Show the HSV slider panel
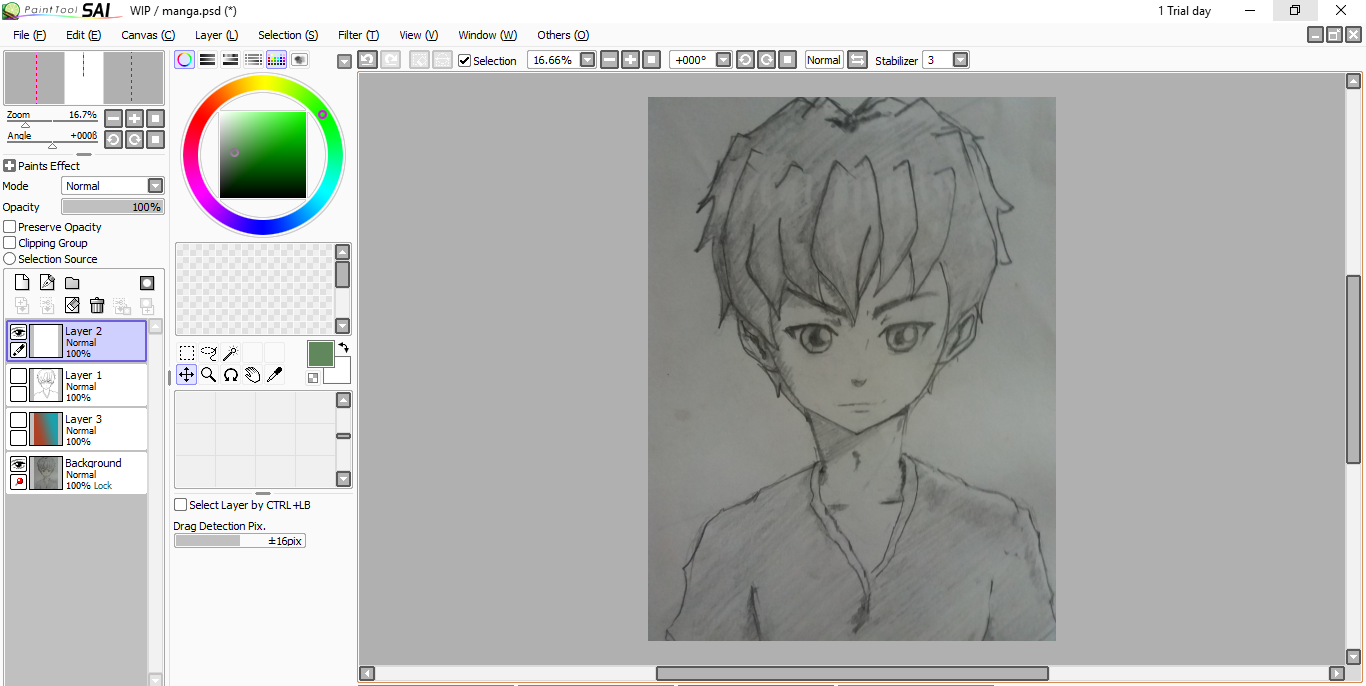The image size is (1366, 686). click(230, 60)
